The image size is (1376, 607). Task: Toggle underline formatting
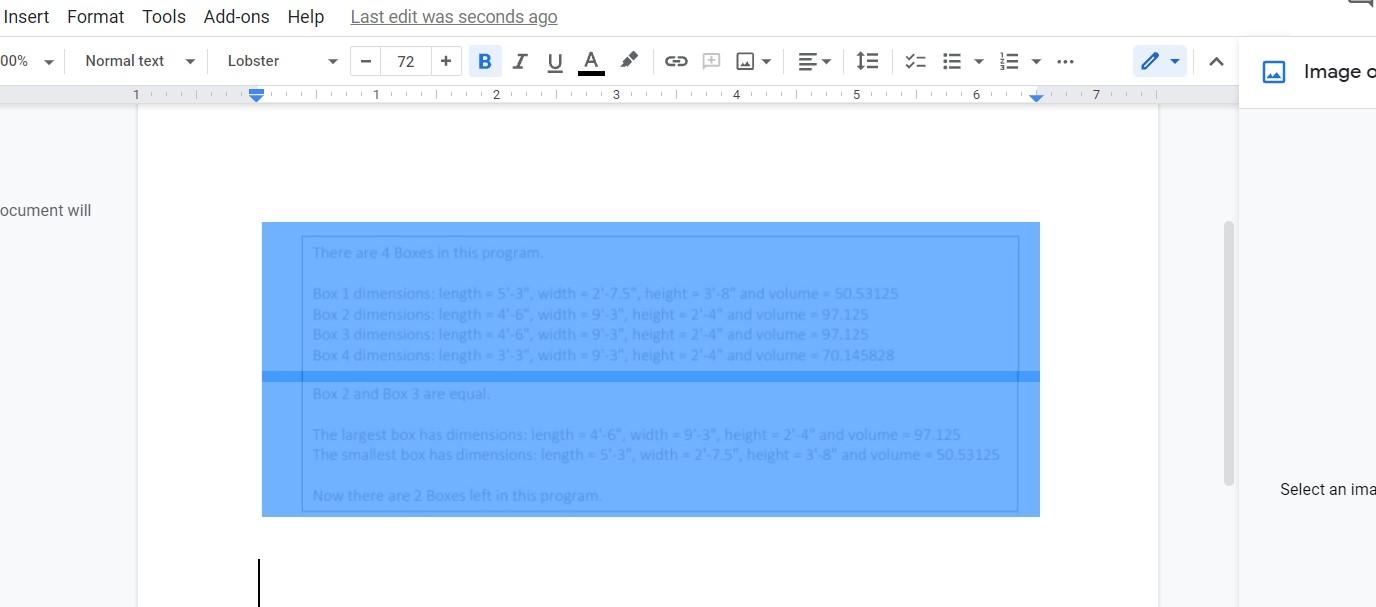coord(554,61)
